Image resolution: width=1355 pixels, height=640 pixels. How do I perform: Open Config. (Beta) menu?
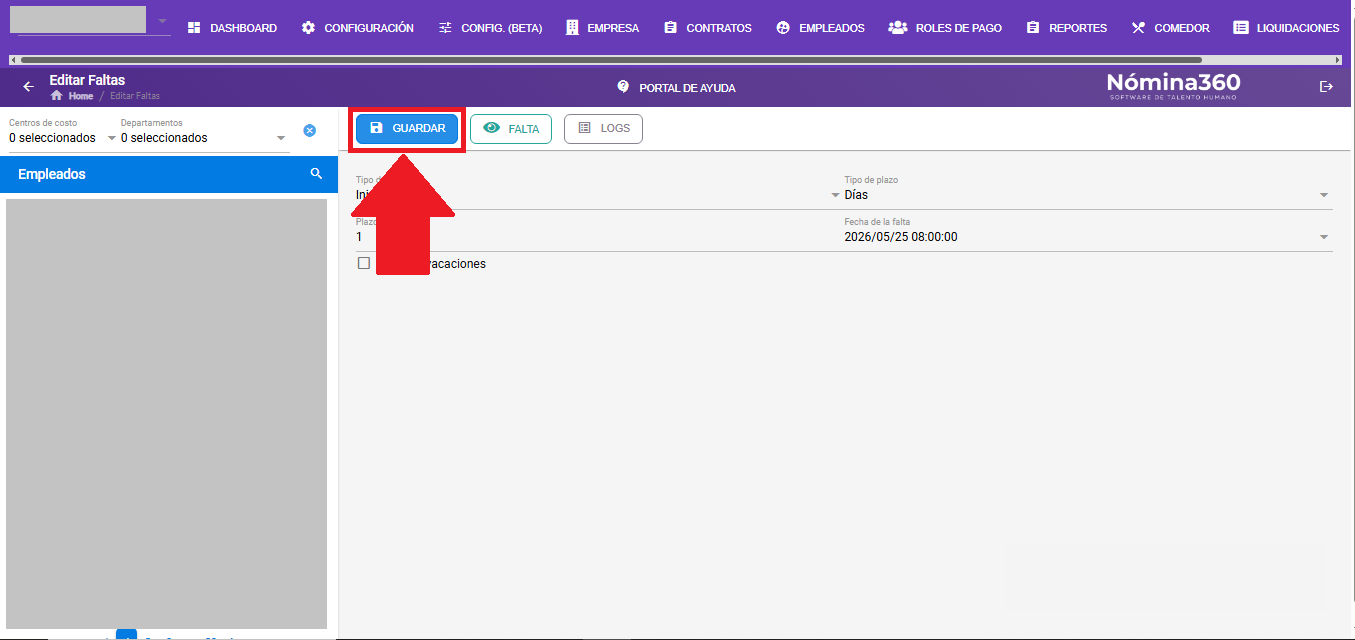point(490,28)
